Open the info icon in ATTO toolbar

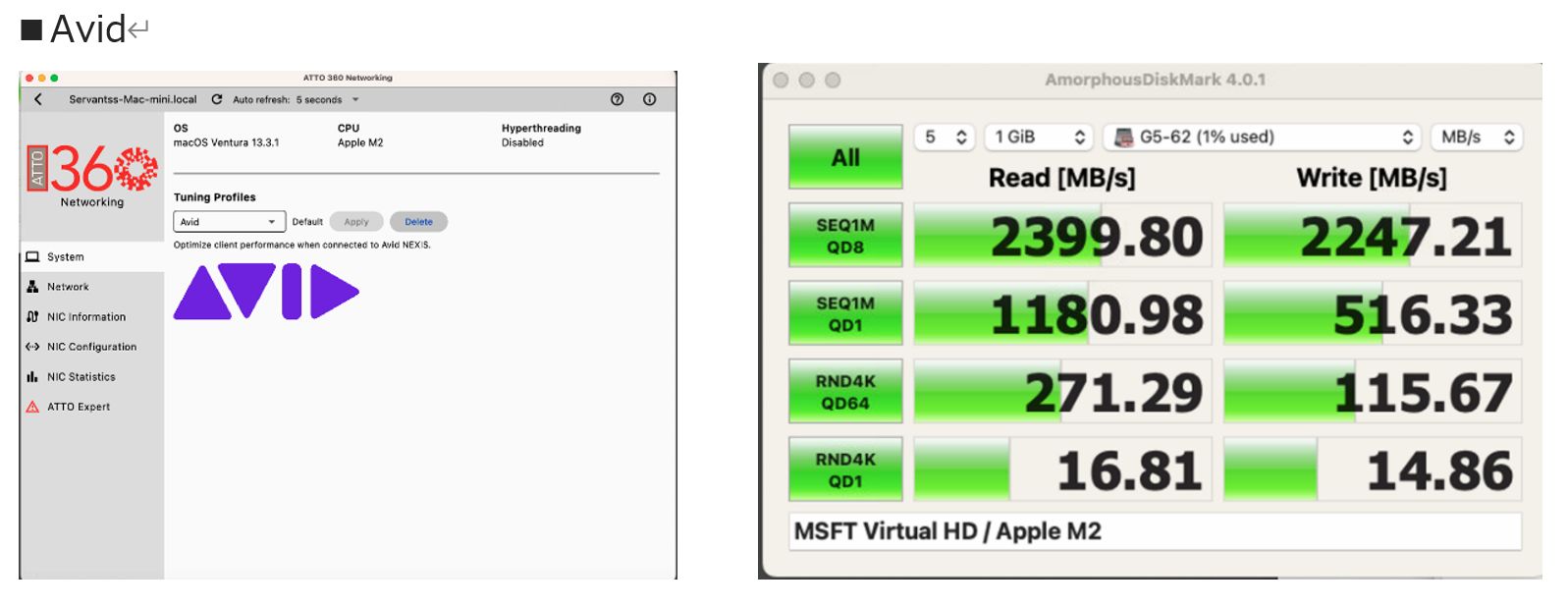[649, 99]
